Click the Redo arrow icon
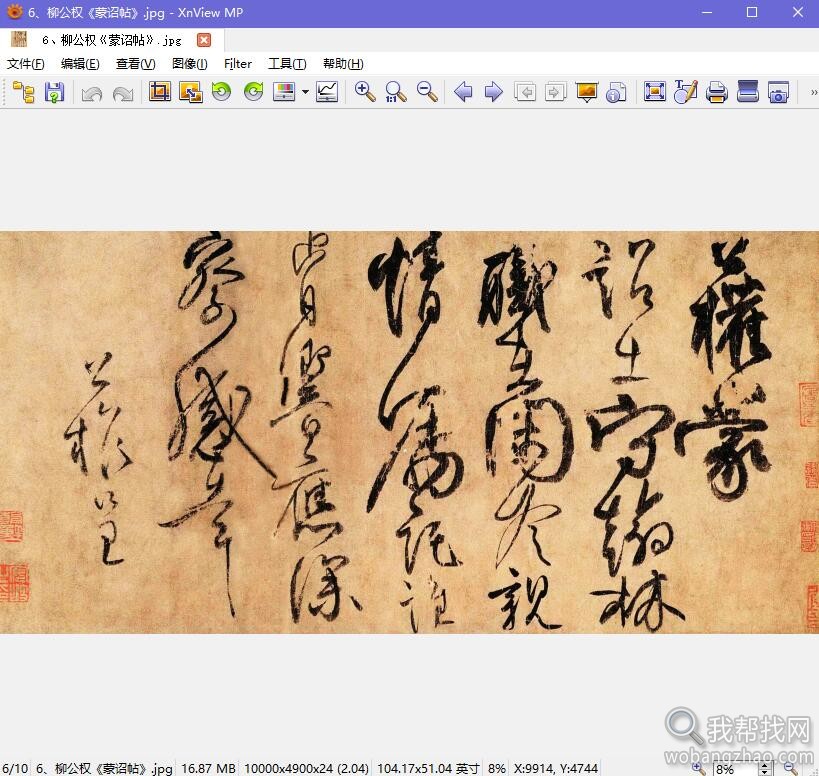Image resolution: width=819 pixels, height=776 pixels. point(123,93)
